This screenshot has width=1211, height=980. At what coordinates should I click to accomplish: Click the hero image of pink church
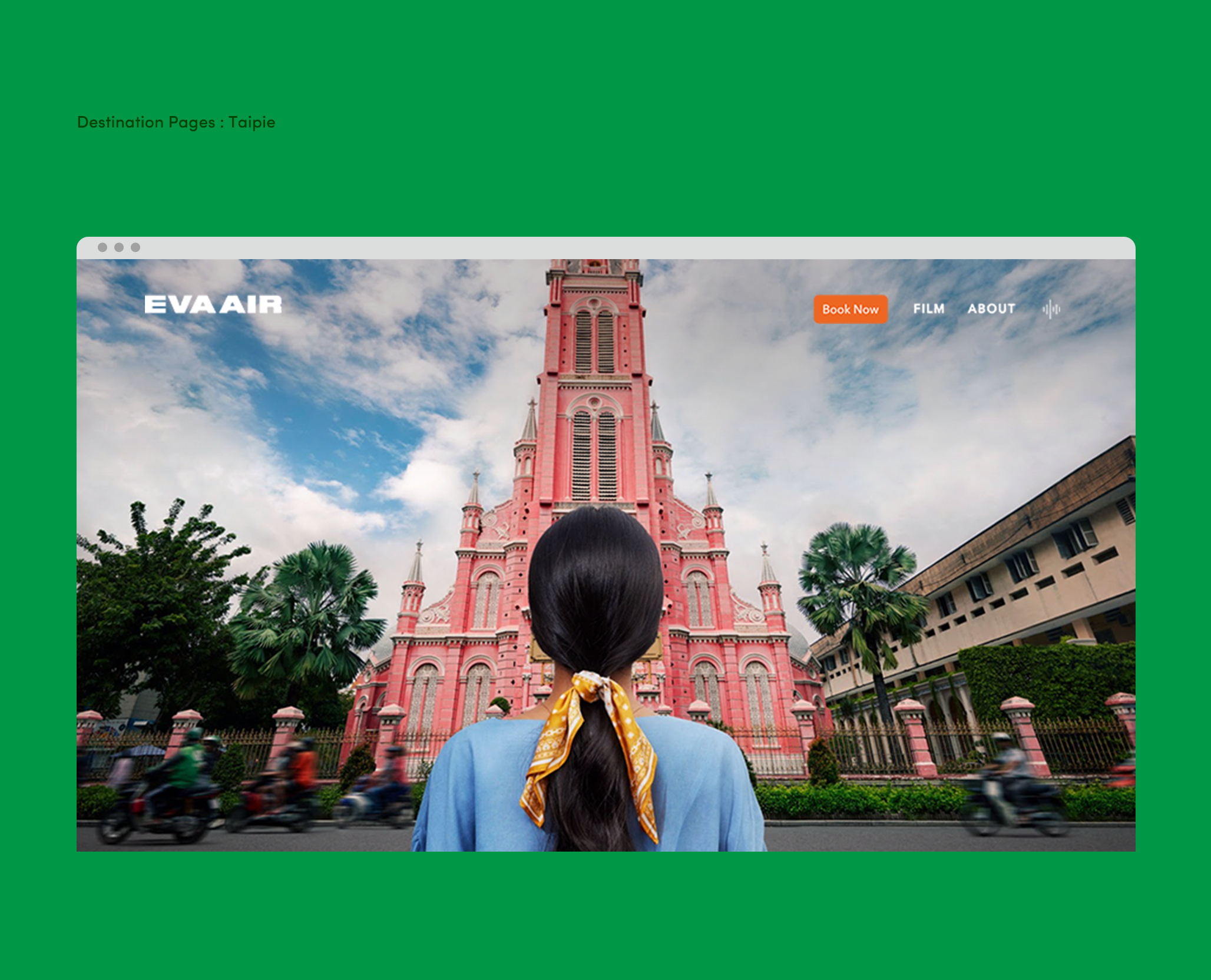pyautogui.click(x=606, y=555)
